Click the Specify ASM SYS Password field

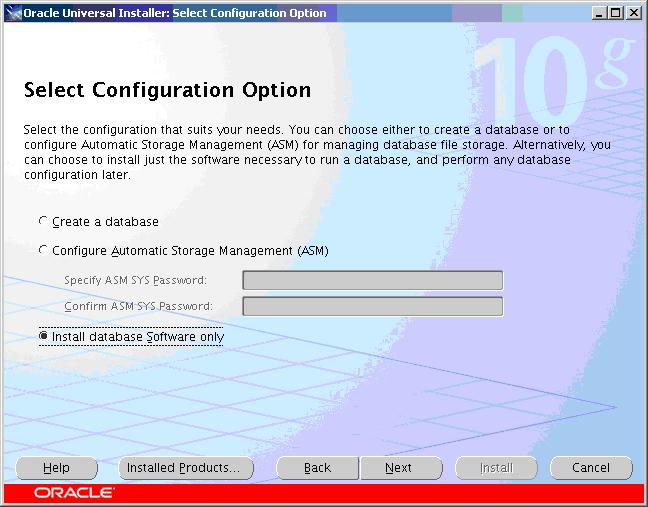[373, 281]
